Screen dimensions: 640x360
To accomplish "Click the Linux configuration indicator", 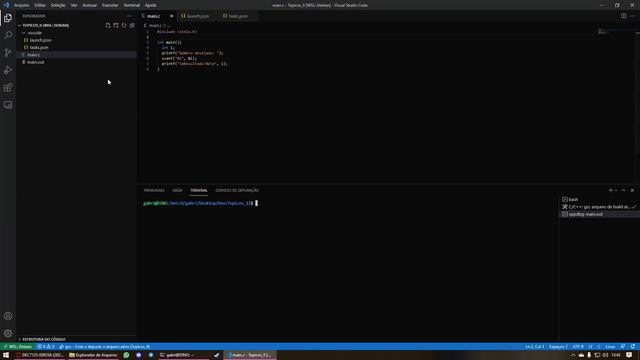I will click(610, 347).
